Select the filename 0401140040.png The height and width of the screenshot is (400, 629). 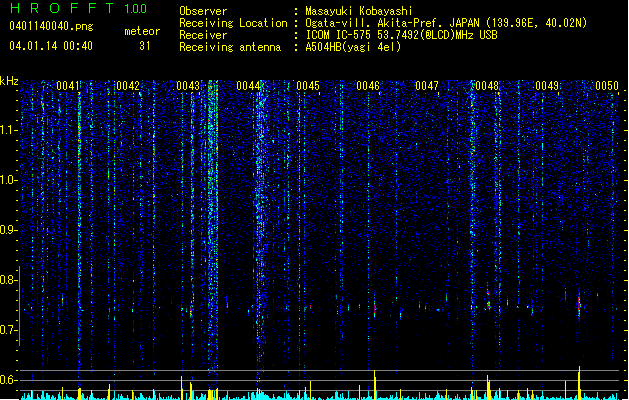(51, 26)
